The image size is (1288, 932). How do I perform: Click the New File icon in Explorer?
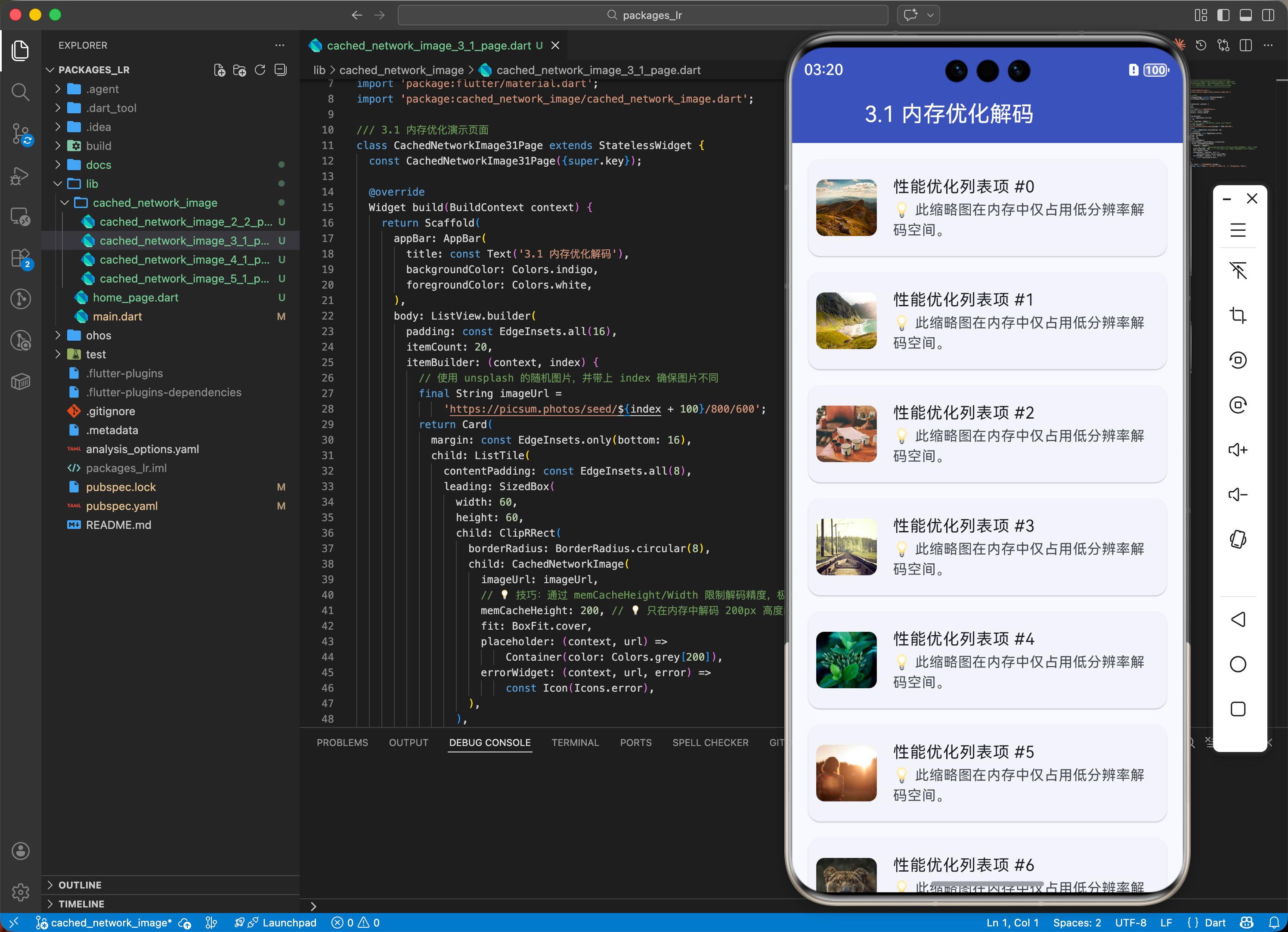click(x=219, y=70)
